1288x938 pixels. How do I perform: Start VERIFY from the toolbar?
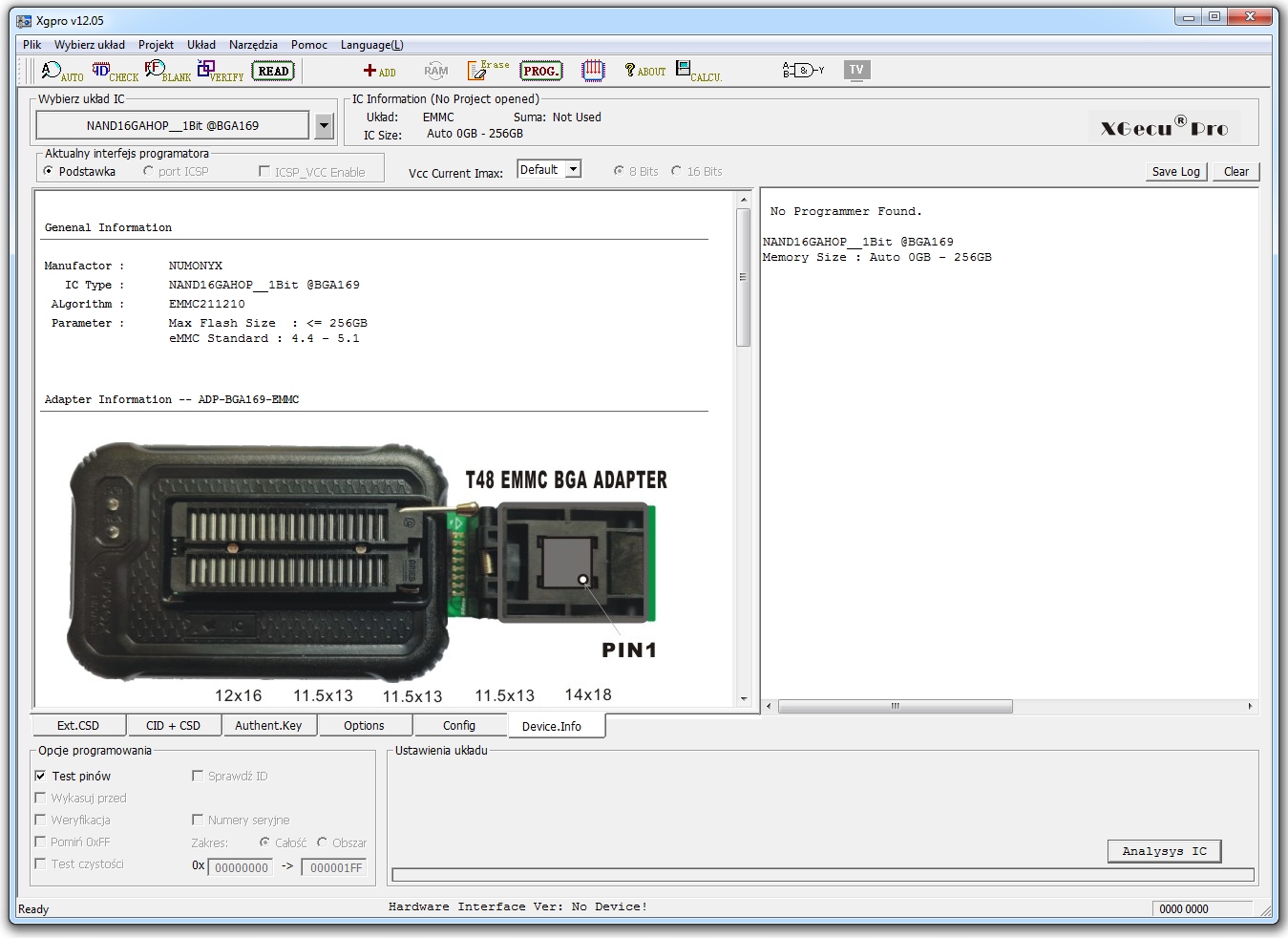(x=220, y=71)
